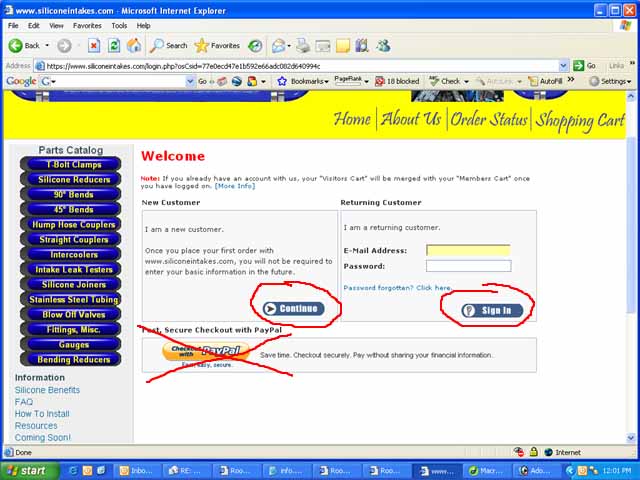Expand the Mail icon dropdown arrow
Screen dimensions: 640x480
tap(289, 45)
